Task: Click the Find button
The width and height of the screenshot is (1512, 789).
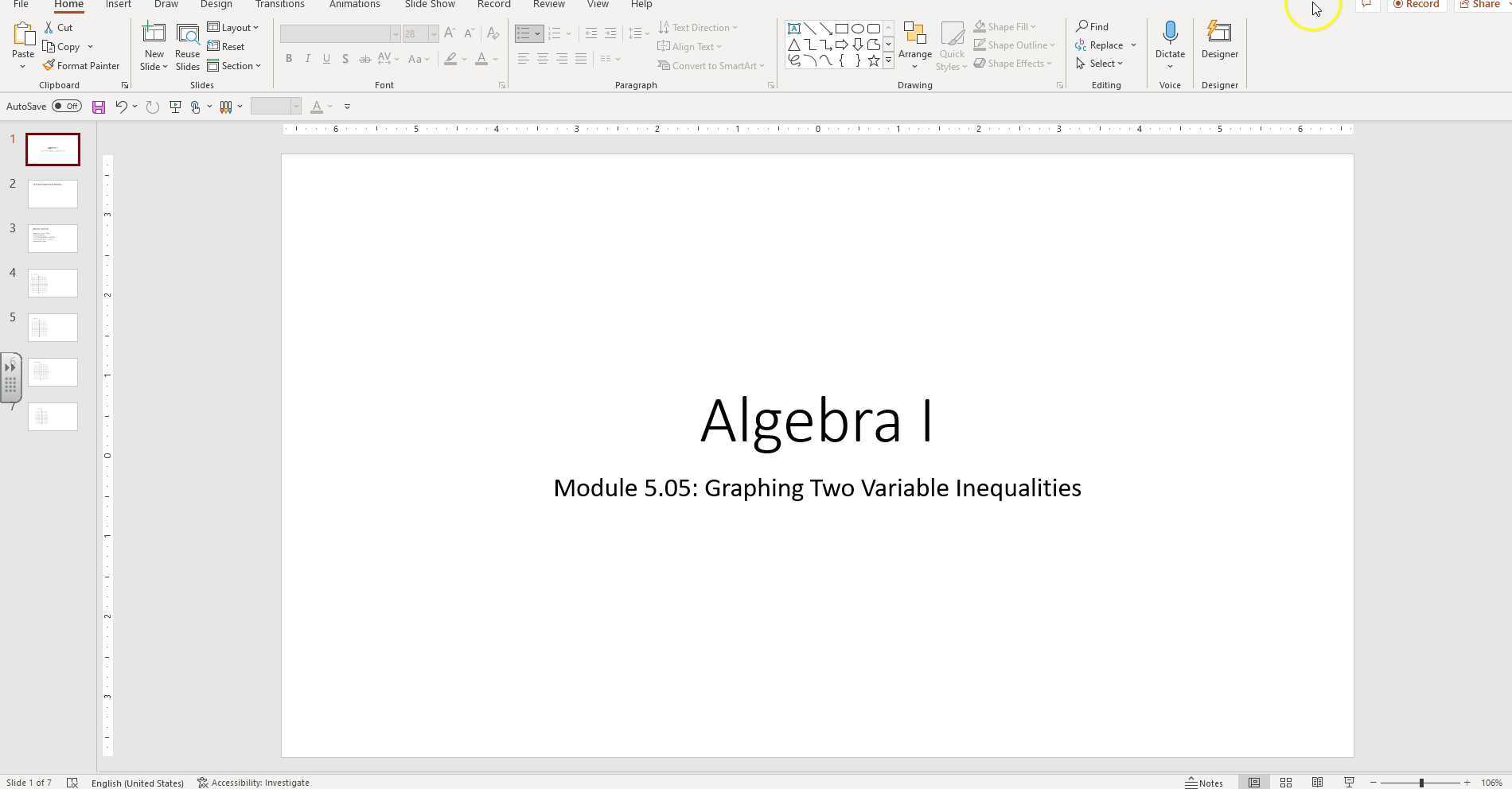Action: pos(1093,26)
